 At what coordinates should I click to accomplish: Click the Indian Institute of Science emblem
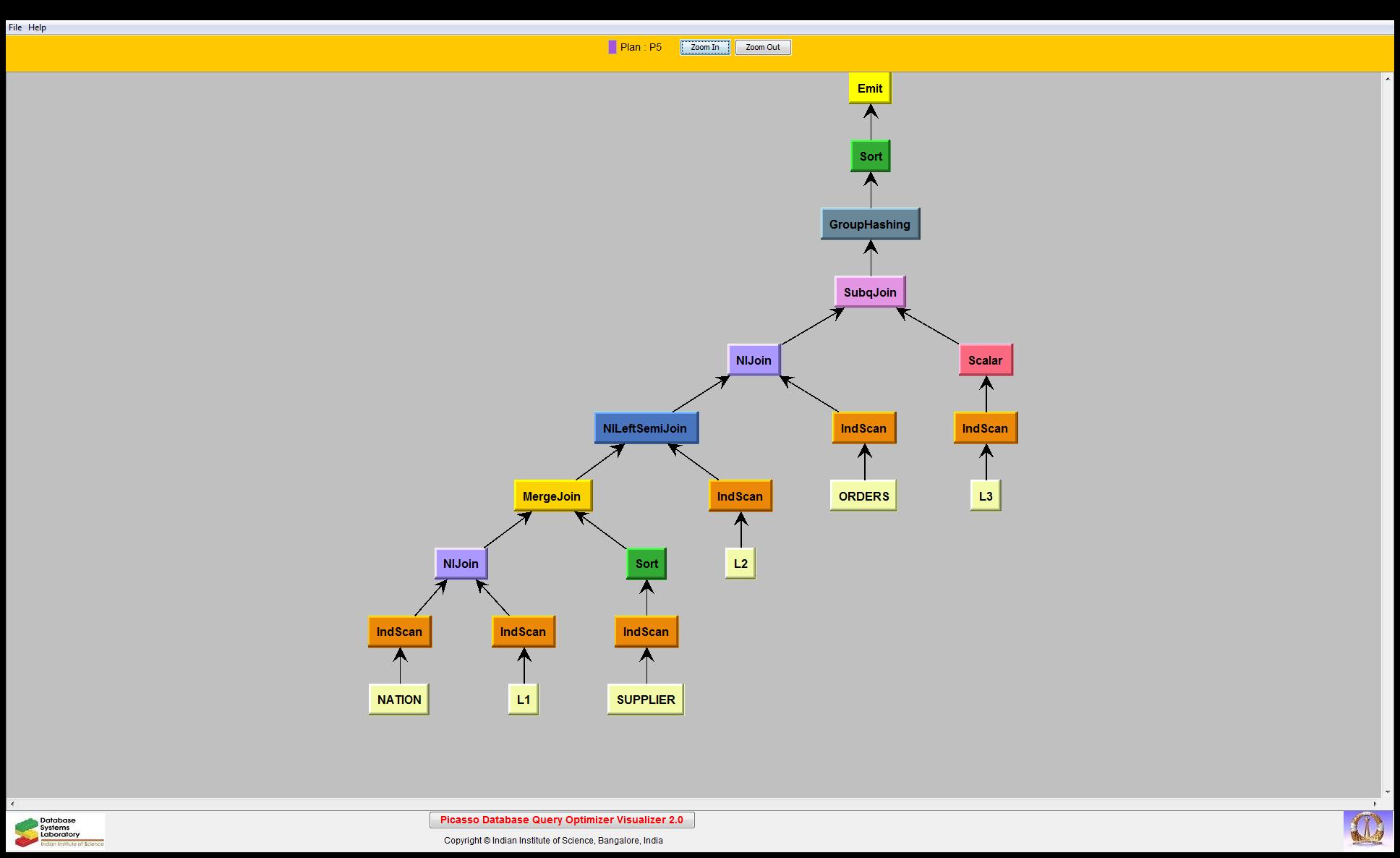pyautogui.click(x=1367, y=830)
